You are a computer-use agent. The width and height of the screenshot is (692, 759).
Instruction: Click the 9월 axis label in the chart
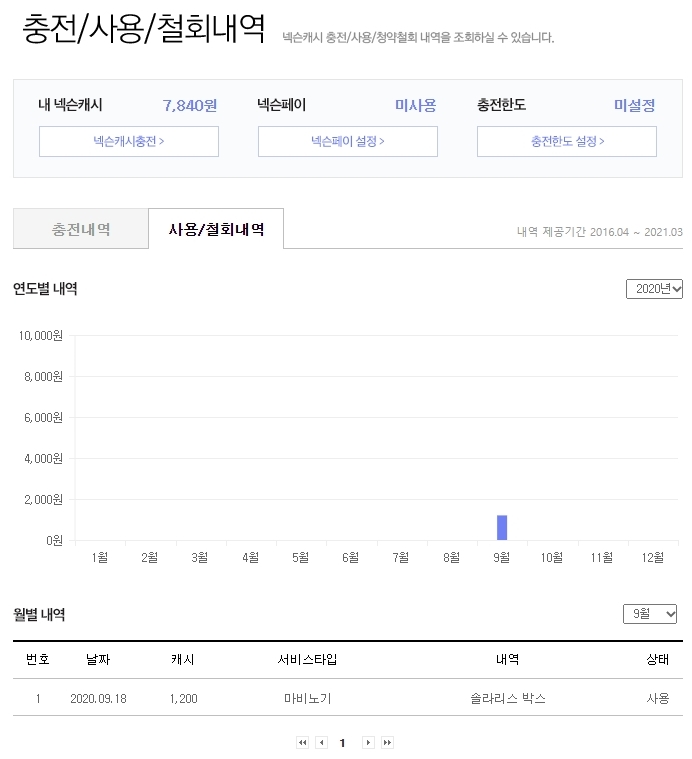[501, 557]
